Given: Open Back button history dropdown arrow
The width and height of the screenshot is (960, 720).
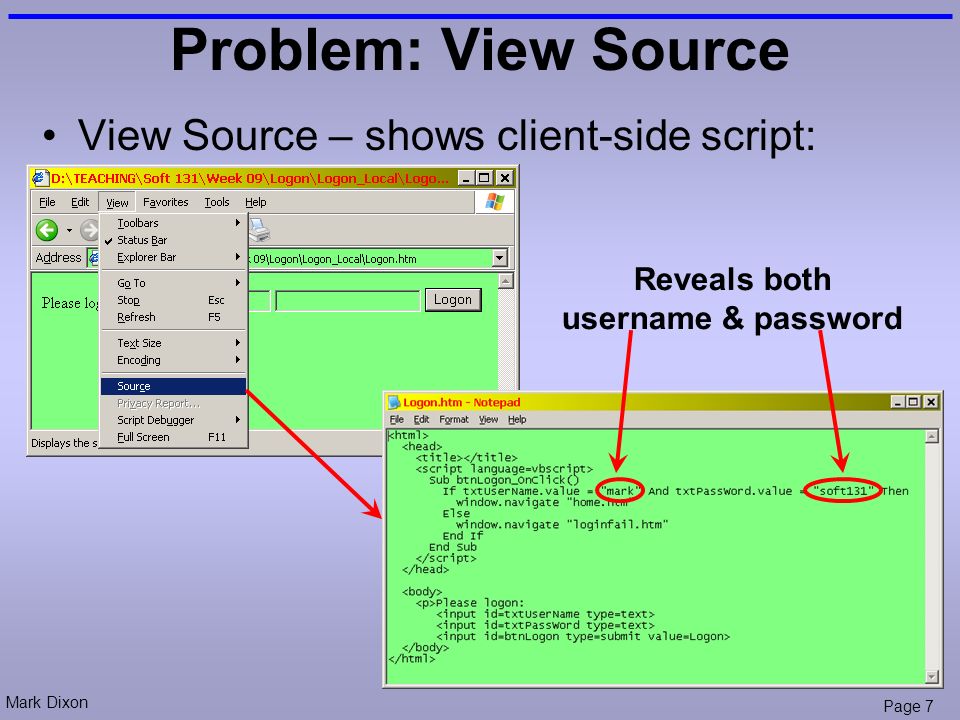Looking at the screenshot, I should point(69,231).
